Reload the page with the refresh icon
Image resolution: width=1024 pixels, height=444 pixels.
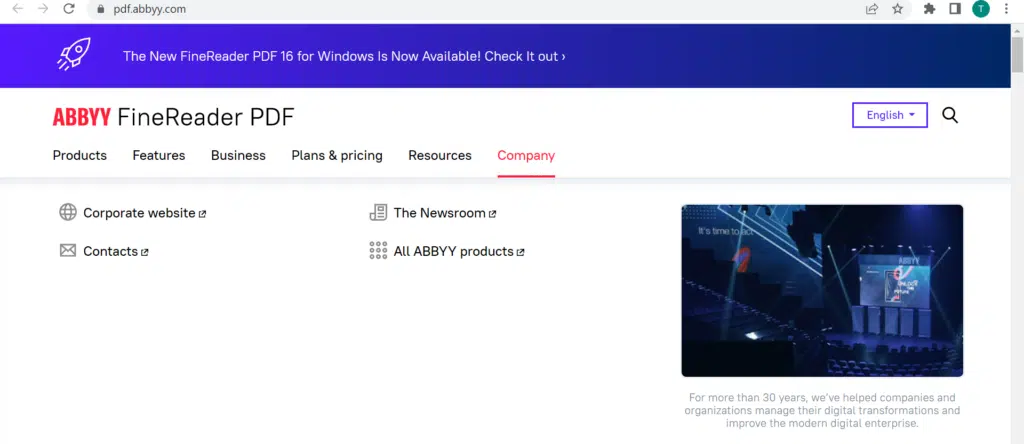pos(69,9)
